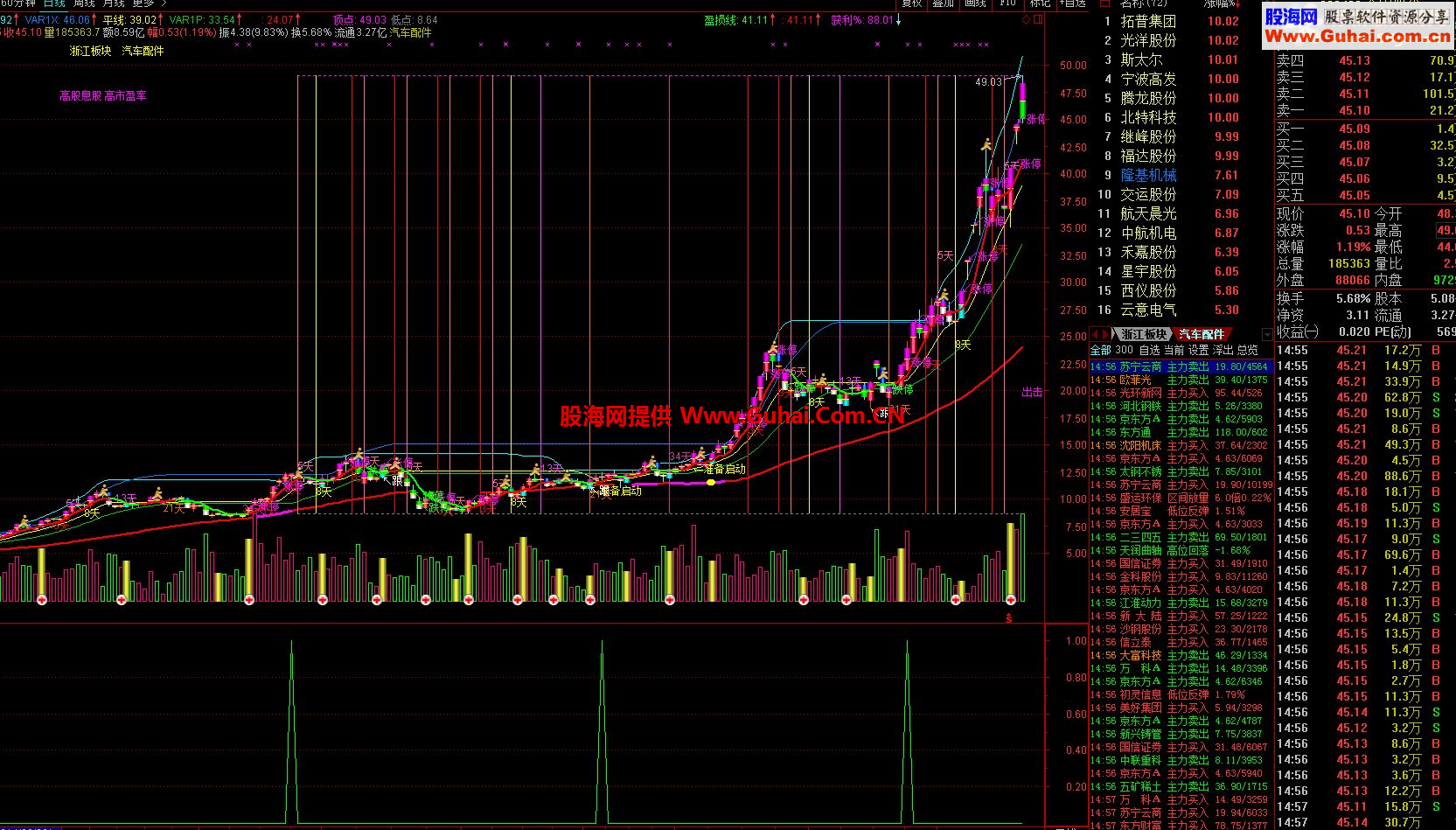This screenshot has height=830, width=1456.
Task: Click the 卖一 45.10 ask quote row
Action: pyautogui.click(x=1365, y=110)
